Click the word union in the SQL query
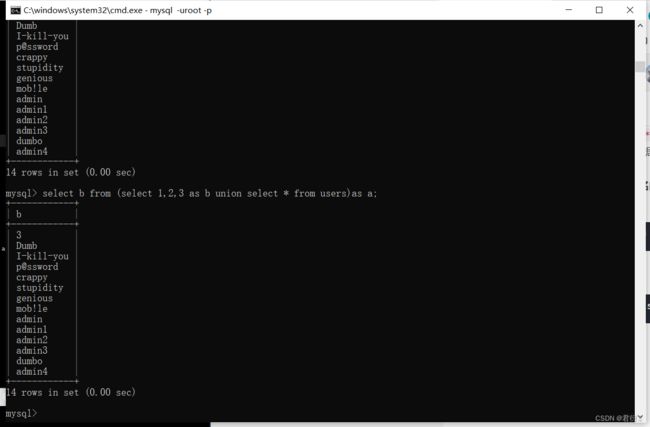The image size is (650, 427). click(228, 194)
